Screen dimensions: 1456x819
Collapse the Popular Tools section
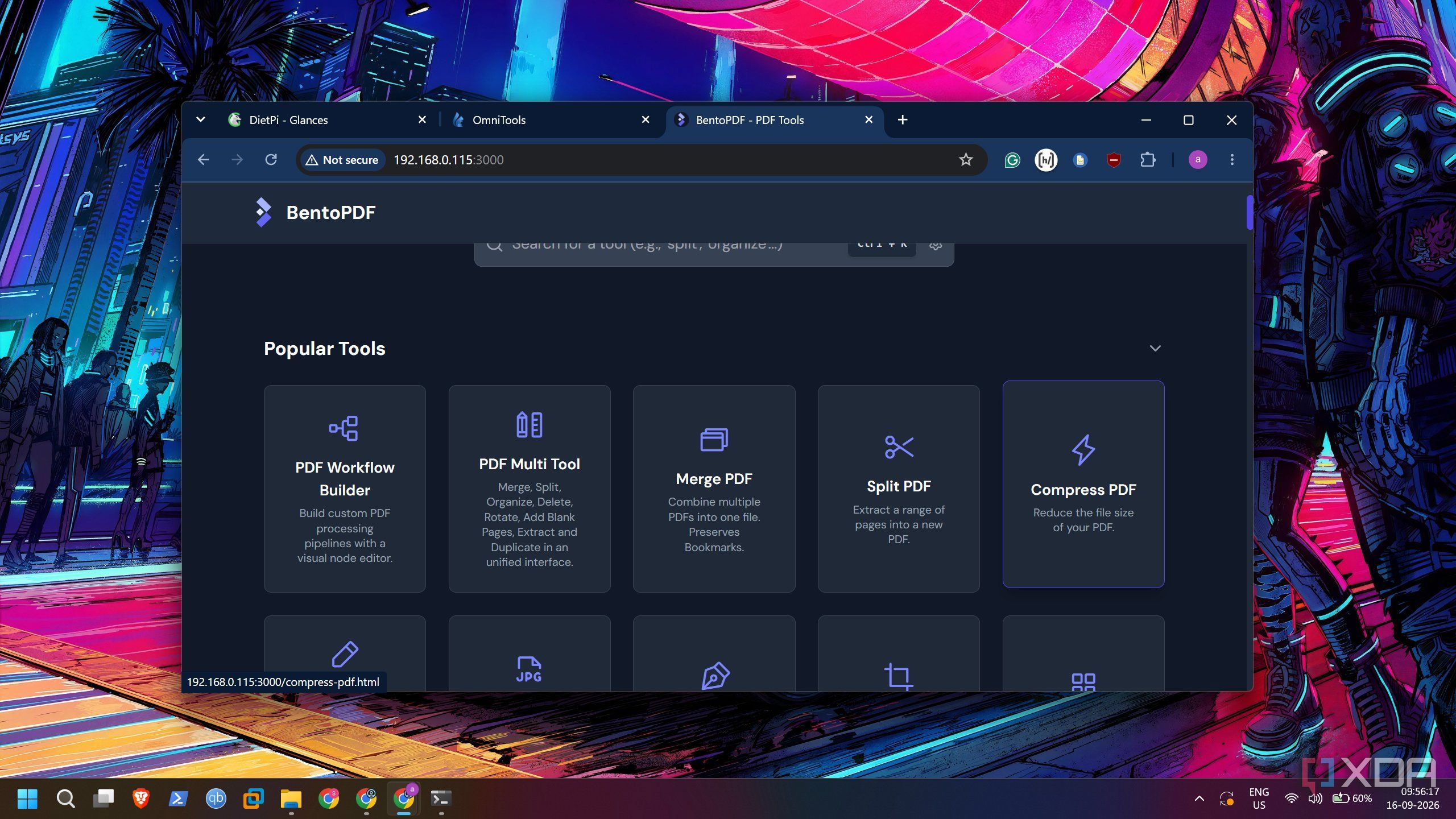pyautogui.click(x=1155, y=348)
